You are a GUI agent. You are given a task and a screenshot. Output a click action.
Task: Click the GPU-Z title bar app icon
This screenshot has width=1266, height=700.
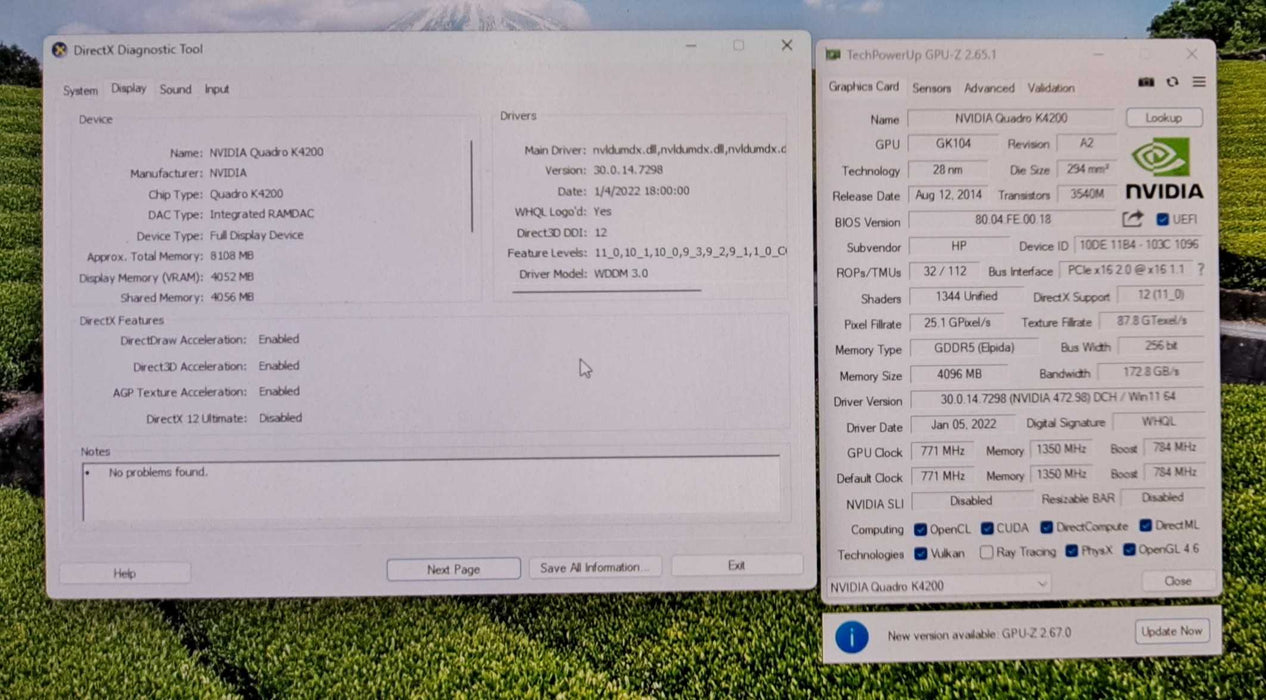(x=833, y=55)
